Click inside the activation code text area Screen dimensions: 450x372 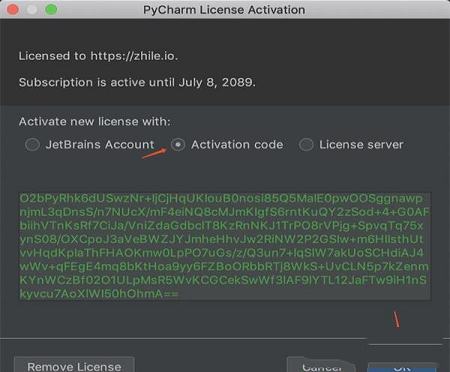(x=225, y=246)
